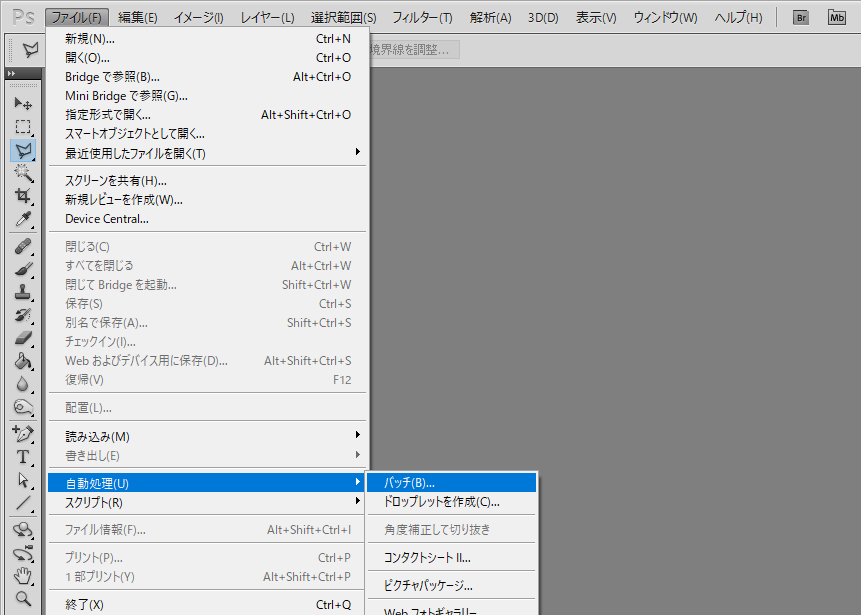Click 新規(N)... in the File menu
This screenshot has height=615, width=861.
coord(90,39)
